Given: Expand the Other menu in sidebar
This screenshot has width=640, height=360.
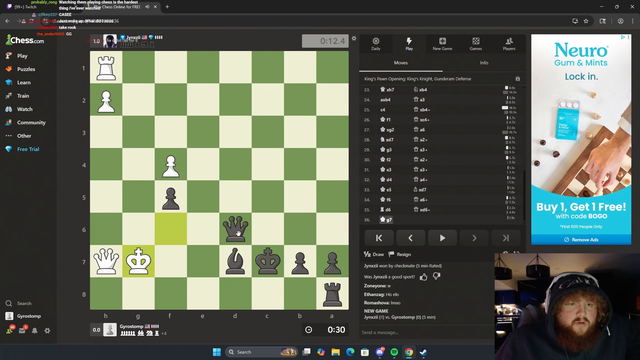Looking at the screenshot, I should pos(18,136).
